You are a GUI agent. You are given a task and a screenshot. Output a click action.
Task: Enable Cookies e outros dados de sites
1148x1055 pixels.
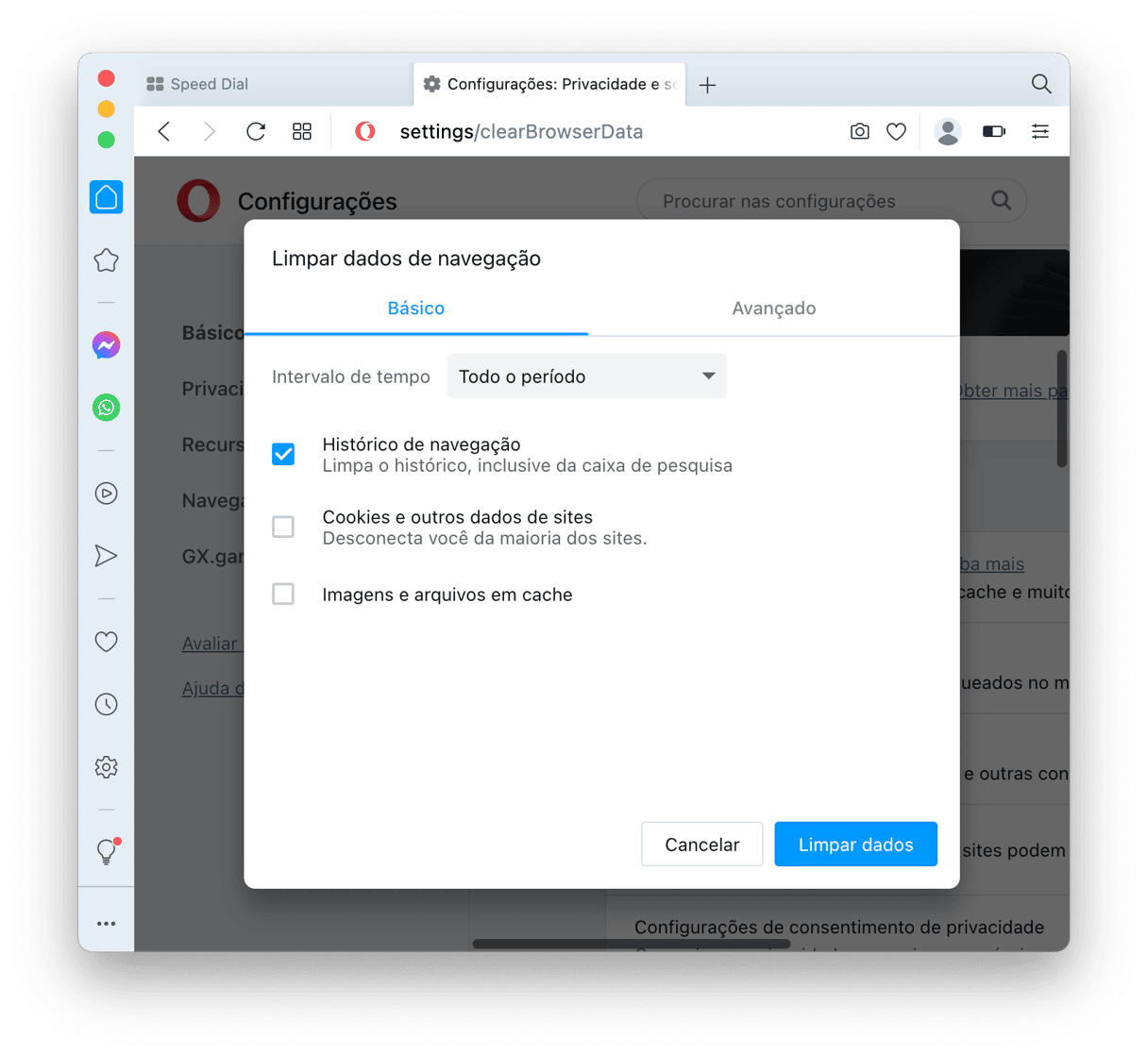283,527
